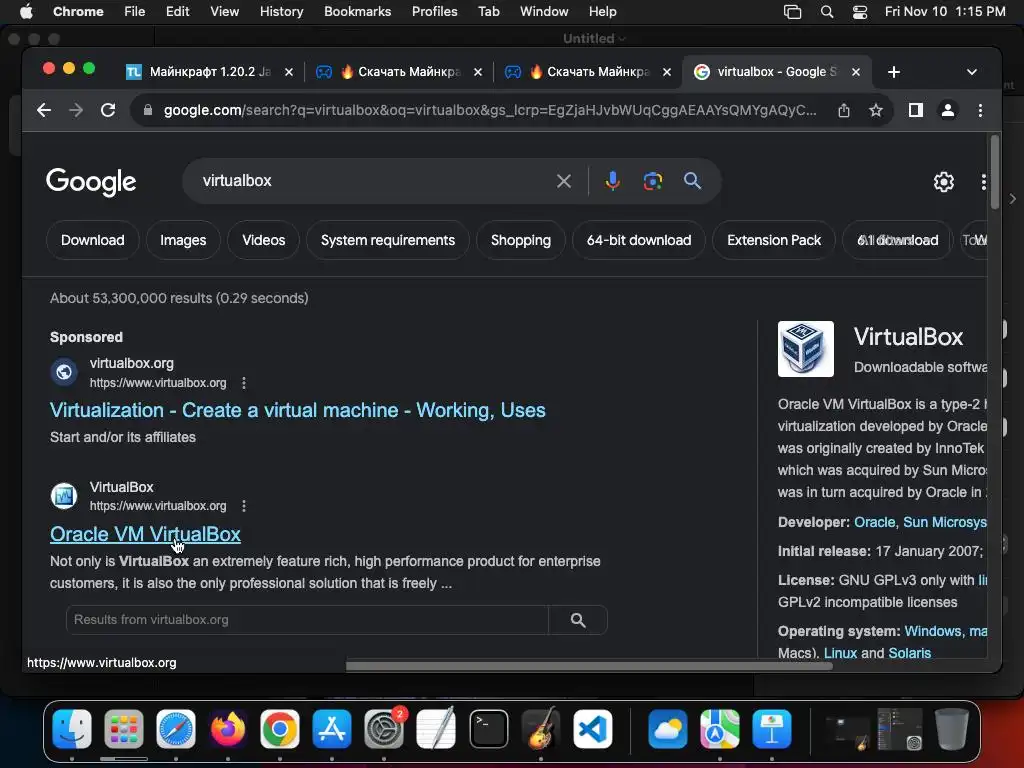This screenshot has height=768, width=1024.
Task: Launch Safari from the Dock
Action: [176, 729]
